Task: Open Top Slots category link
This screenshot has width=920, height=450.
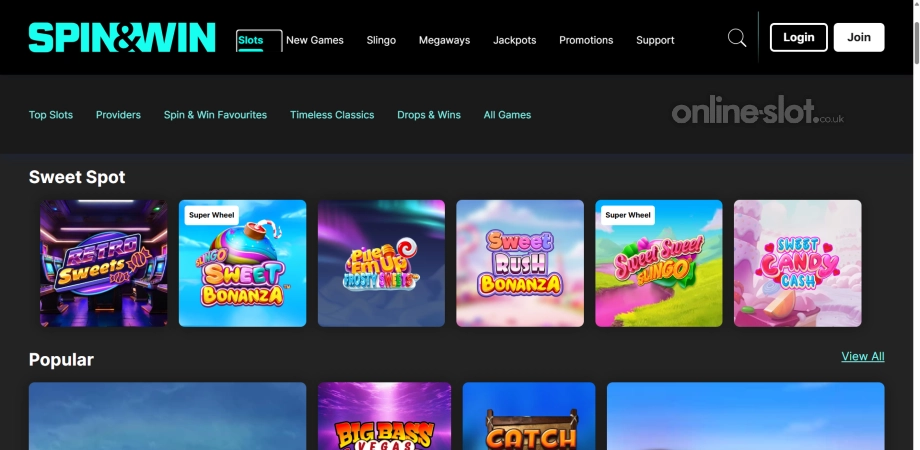Action: [51, 115]
